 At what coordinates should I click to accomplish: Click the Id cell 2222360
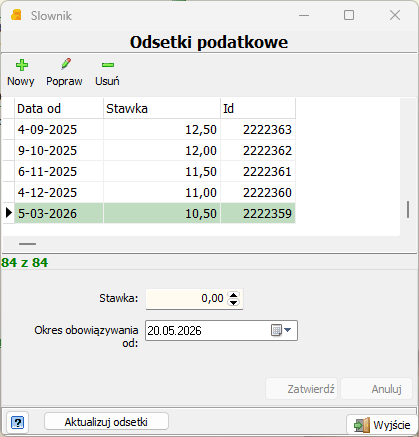(258, 193)
